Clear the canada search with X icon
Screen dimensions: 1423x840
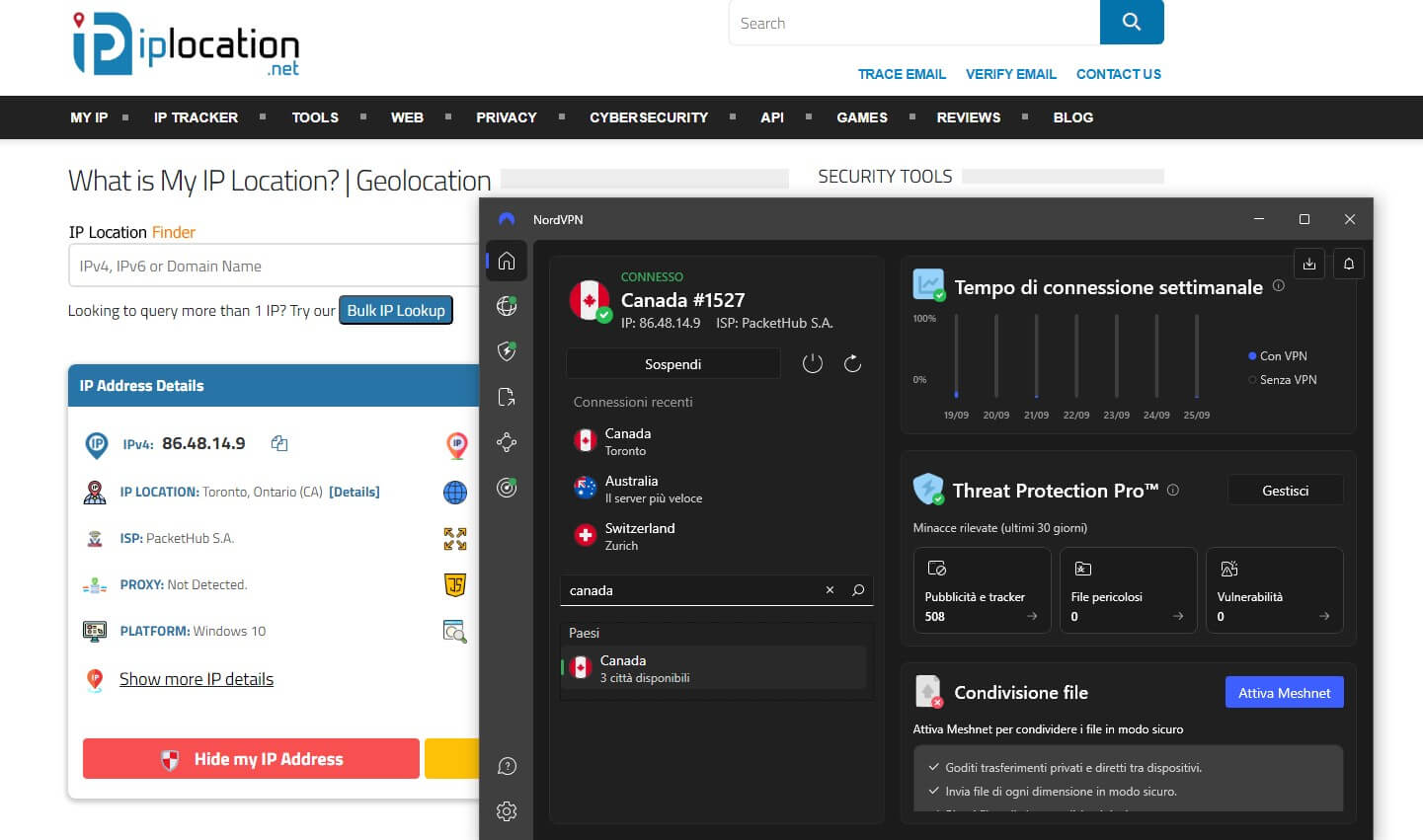[830, 590]
